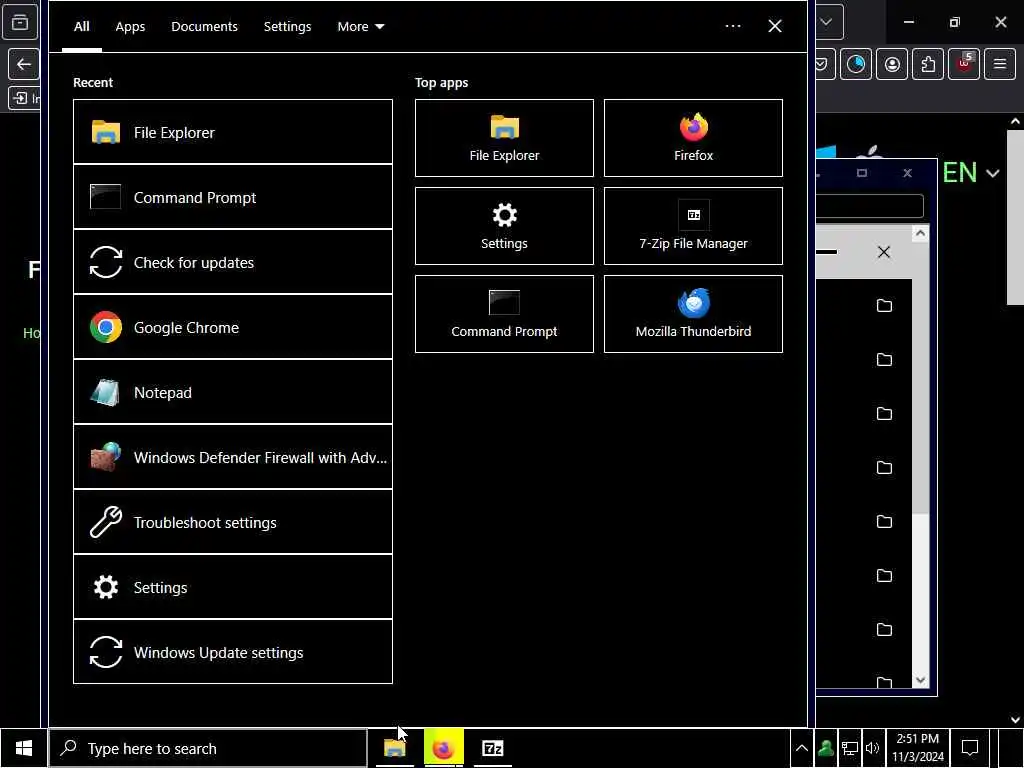Switch to the Settings search tab
The height and width of the screenshot is (768, 1024).
[287, 26]
